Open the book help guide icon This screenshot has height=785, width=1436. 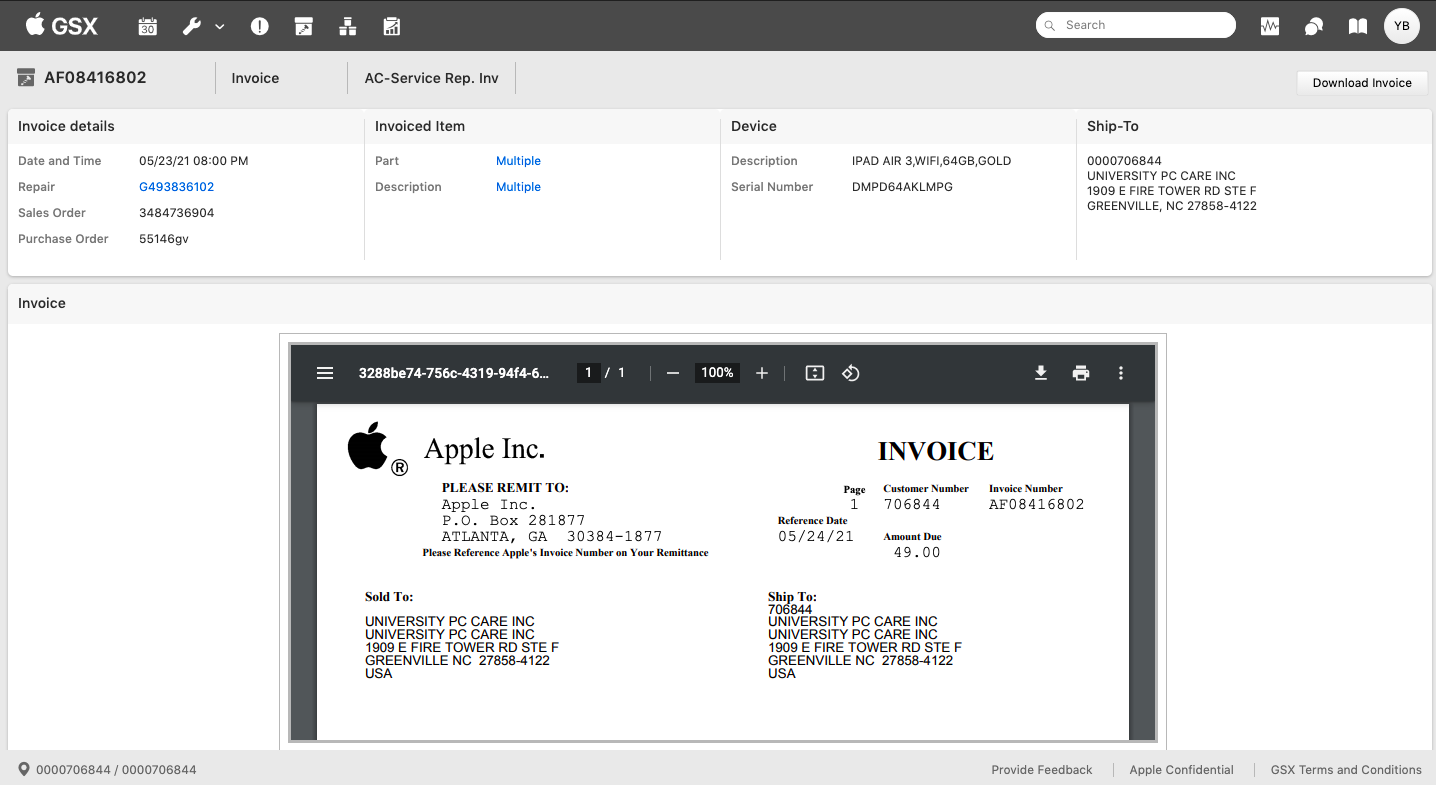(1358, 27)
